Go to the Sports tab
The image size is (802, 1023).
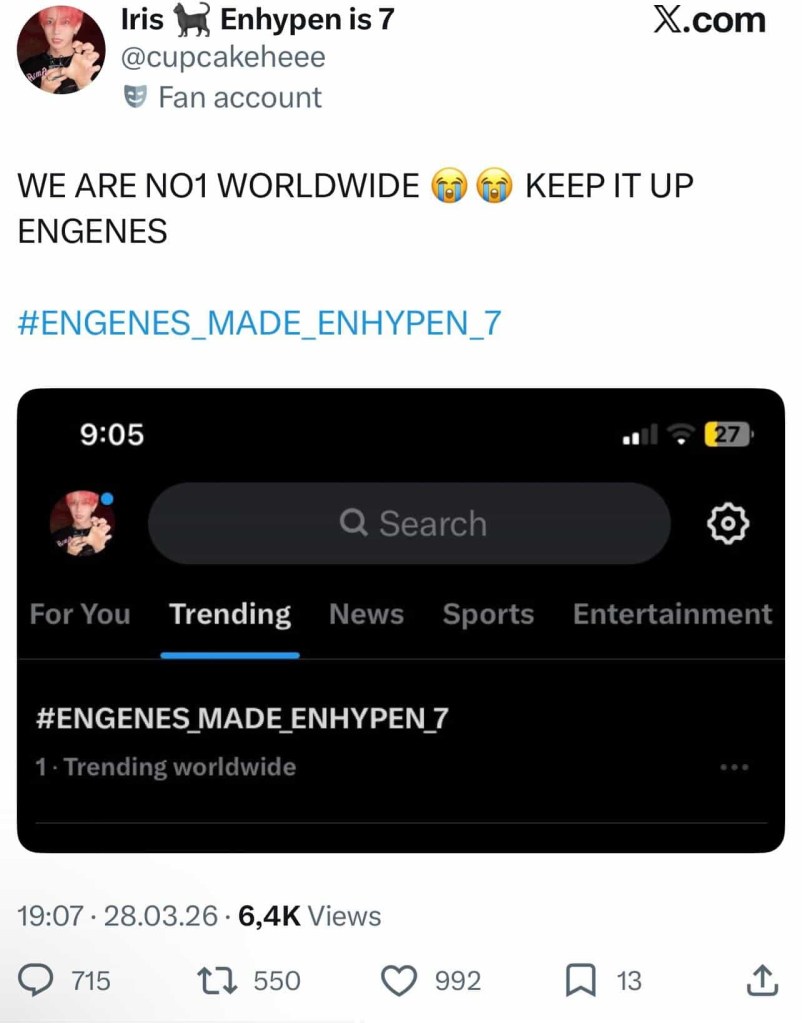[488, 614]
